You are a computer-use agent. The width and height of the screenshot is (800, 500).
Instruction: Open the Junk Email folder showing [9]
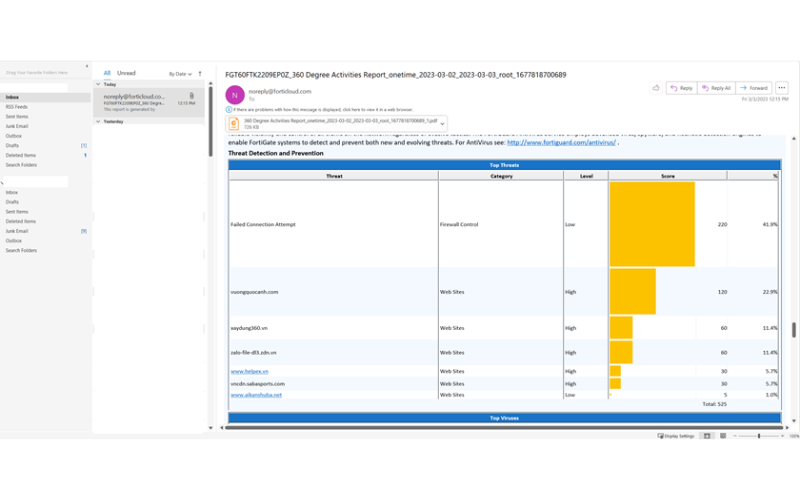pos(45,231)
